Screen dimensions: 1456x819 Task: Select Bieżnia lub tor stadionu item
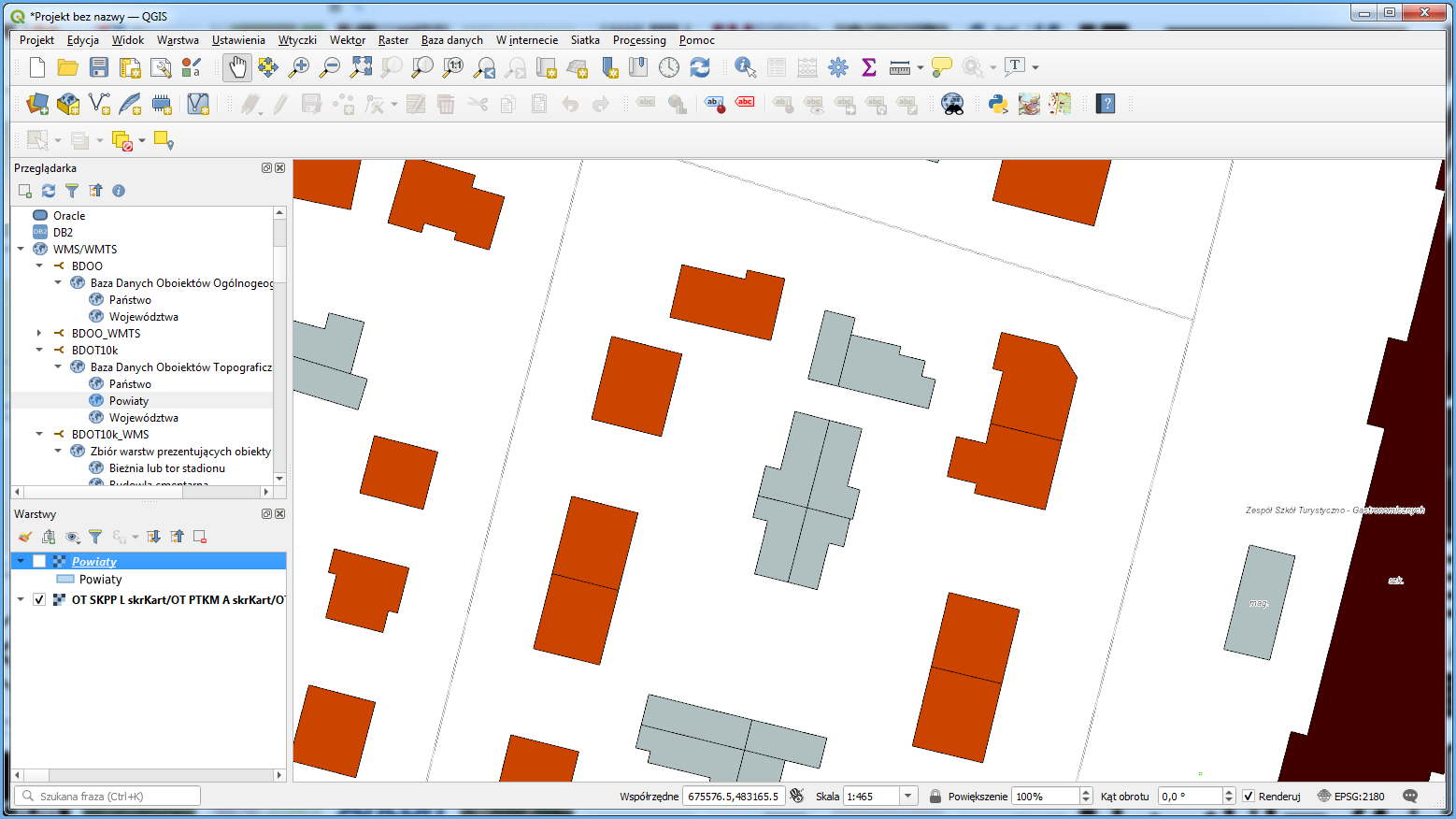point(167,467)
